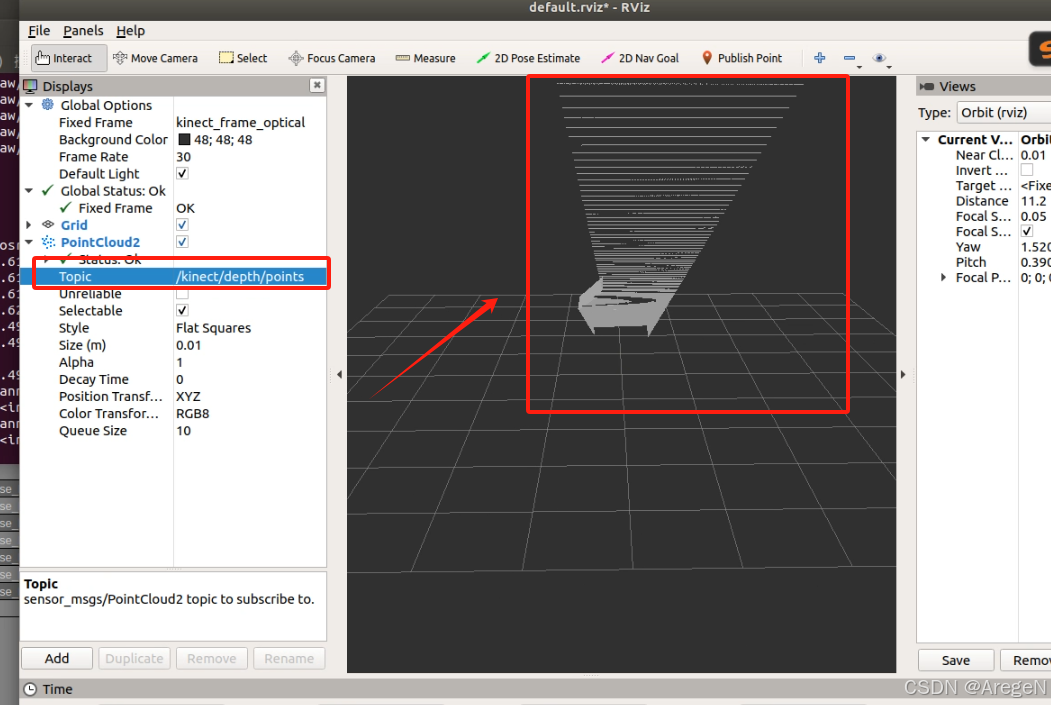The image size is (1051, 705).
Task: Activate the Focus Camera tool
Action: pos(332,58)
